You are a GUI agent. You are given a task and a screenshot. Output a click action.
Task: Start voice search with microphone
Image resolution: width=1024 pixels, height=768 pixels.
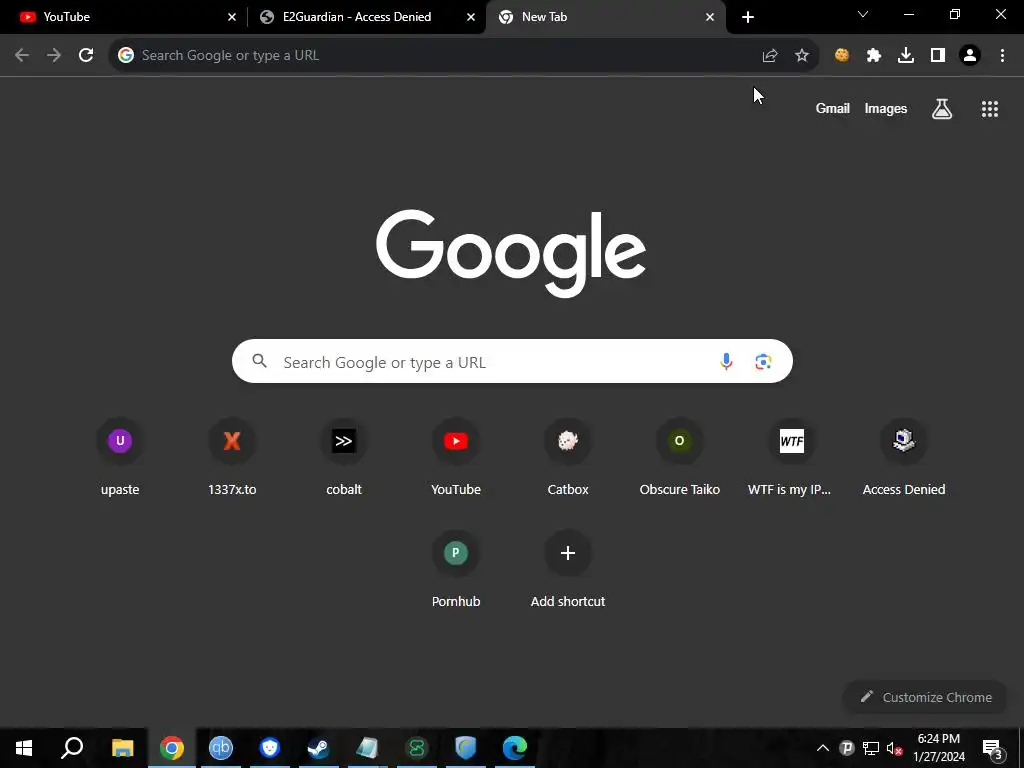tap(726, 361)
